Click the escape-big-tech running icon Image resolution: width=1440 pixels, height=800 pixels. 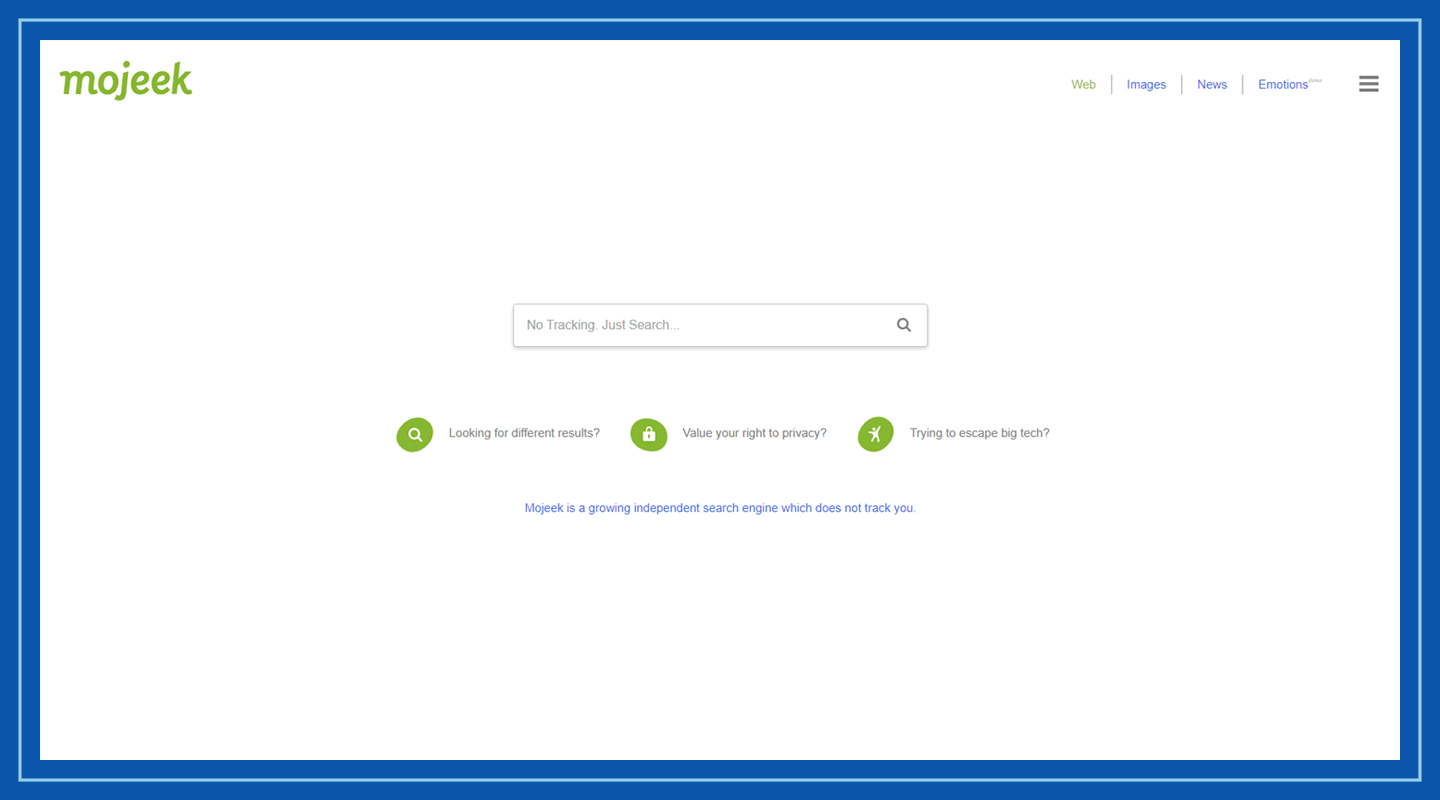[x=875, y=434]
